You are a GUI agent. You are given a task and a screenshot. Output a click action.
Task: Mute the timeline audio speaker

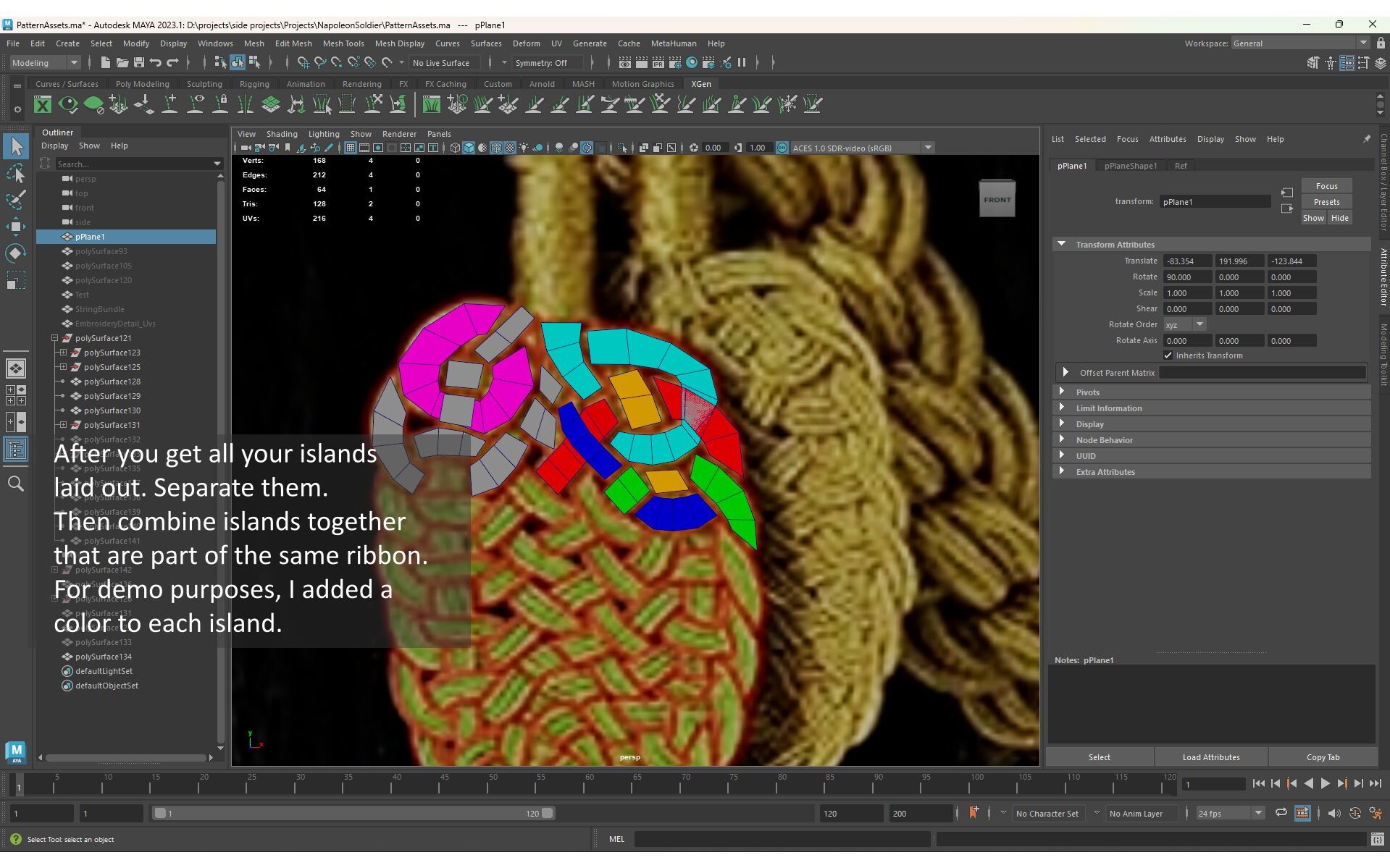click(1334, 813)
